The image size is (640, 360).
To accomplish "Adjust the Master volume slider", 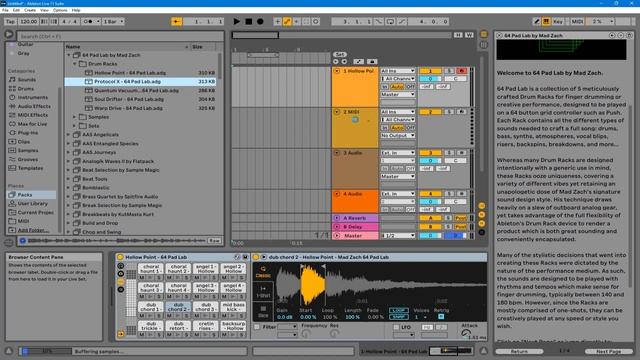I will pos(430,236).
